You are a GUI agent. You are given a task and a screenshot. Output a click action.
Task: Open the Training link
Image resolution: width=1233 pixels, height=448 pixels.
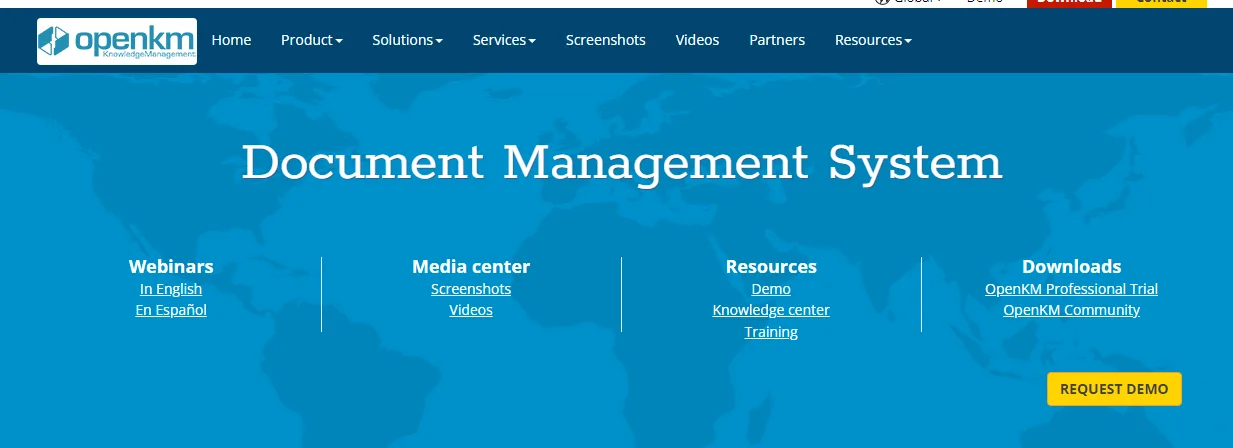[x=771, y=332]
